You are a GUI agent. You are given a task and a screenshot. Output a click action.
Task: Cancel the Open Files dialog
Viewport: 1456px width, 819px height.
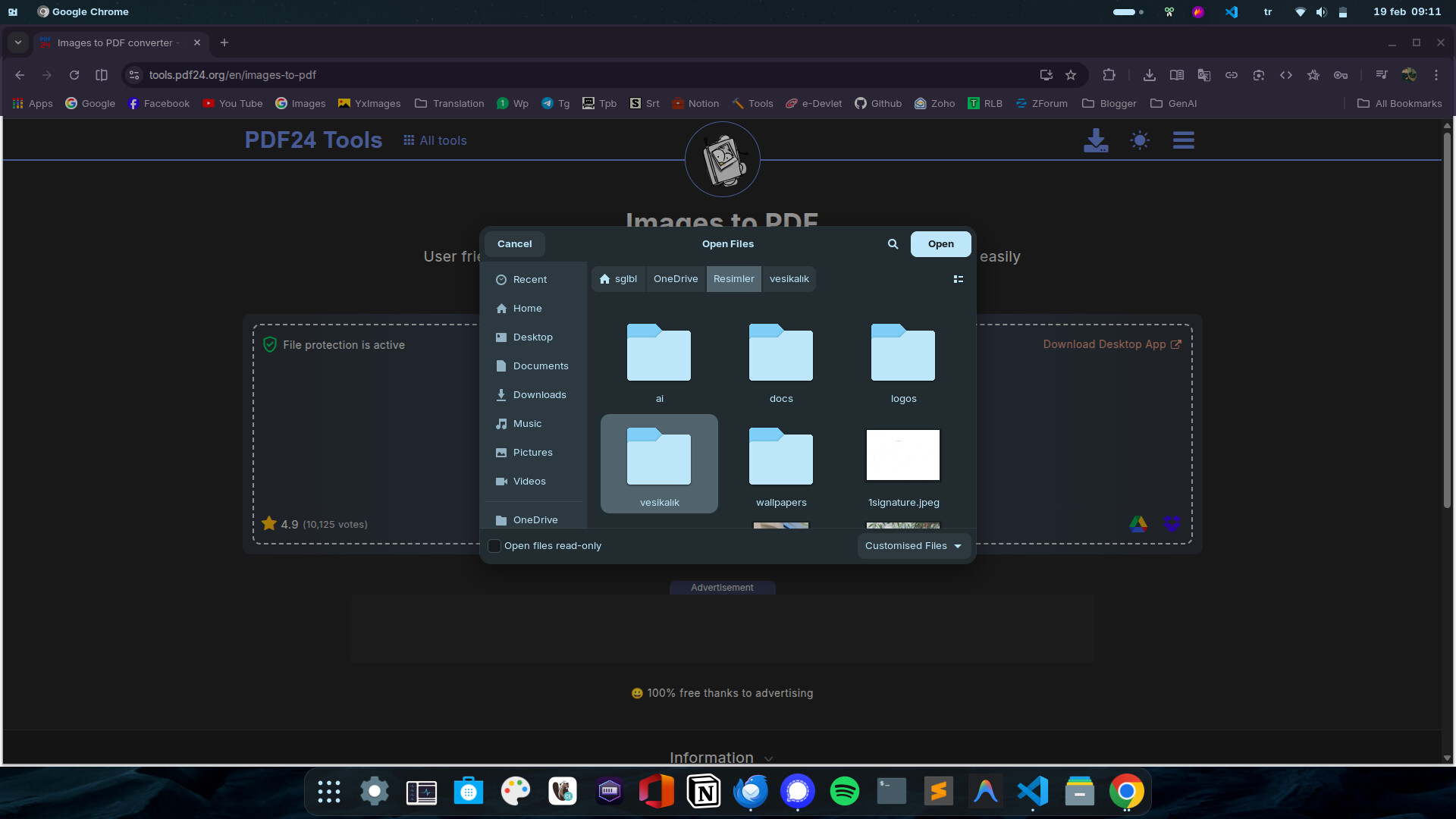pos(514,244)
